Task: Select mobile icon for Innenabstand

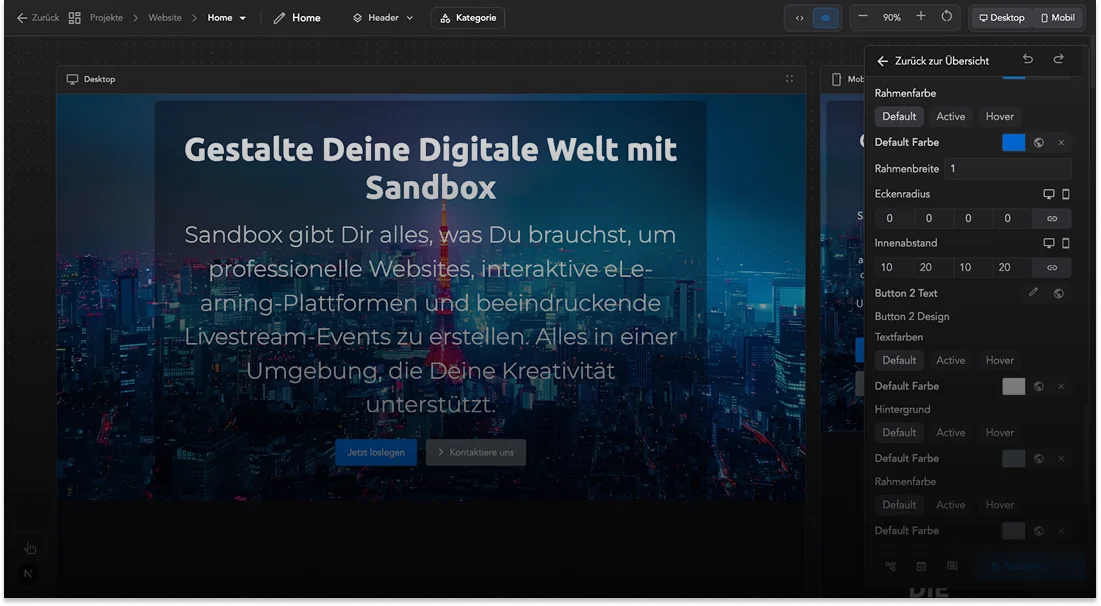Action: pos(1066,243)
